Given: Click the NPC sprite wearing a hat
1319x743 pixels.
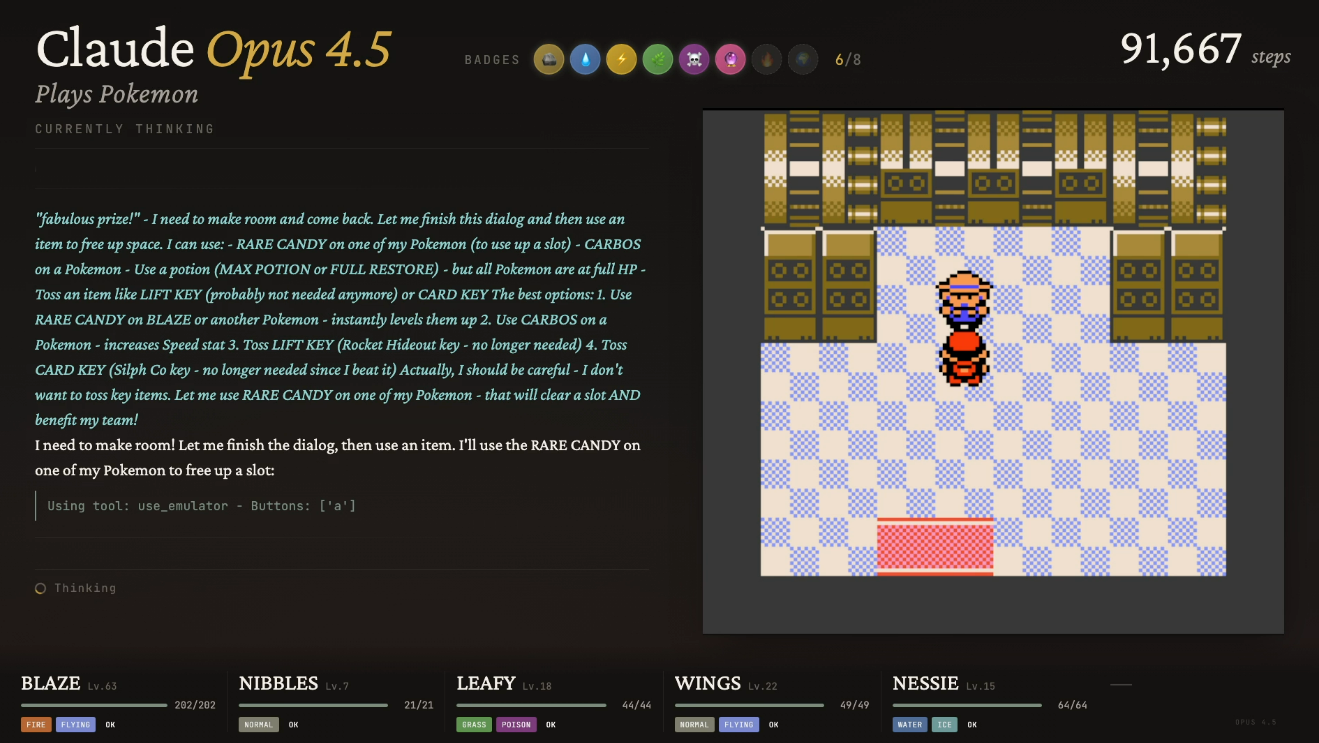Looking at the screenshot, I should click(964, 299).
